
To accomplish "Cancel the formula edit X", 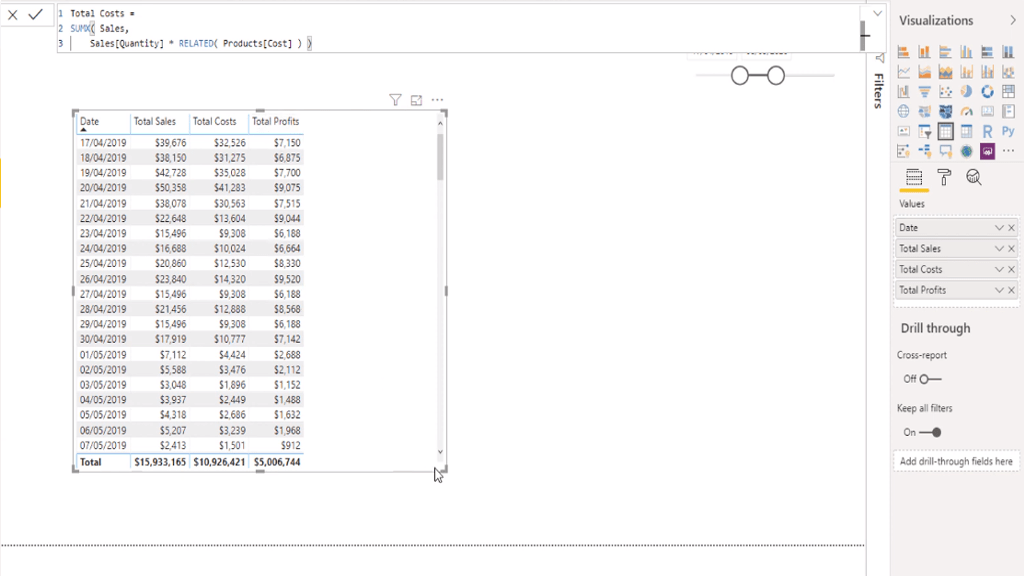I will pyautogui.click(x=12, y=14).
